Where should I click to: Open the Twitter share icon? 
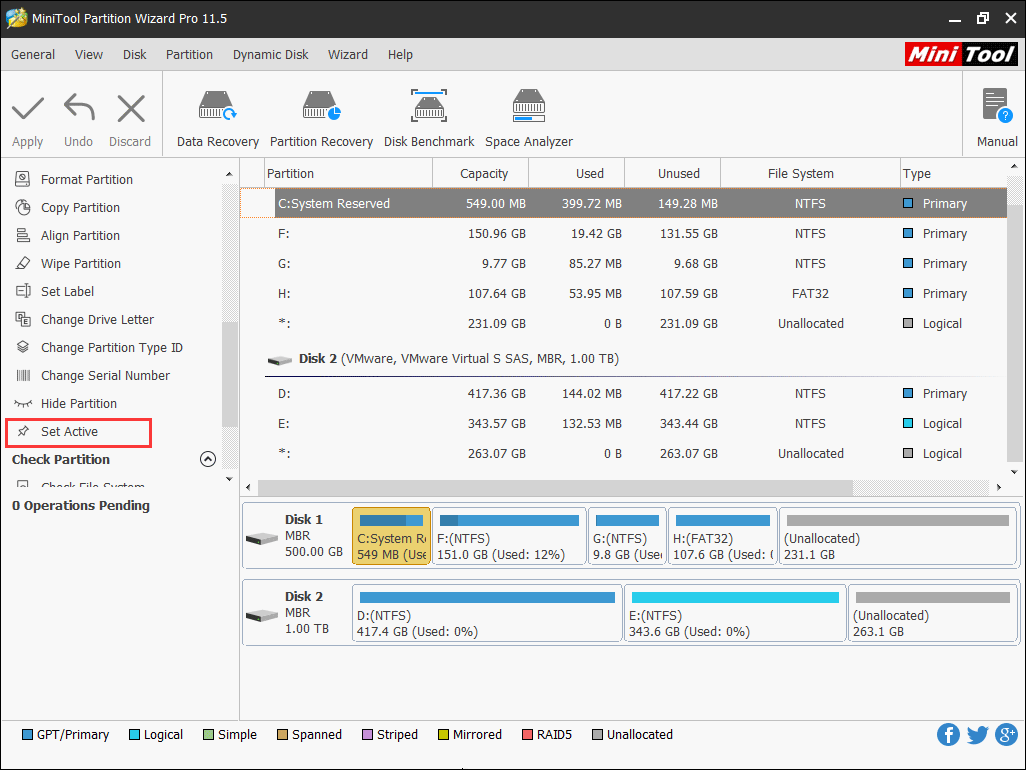pyautogui.click(x=978, y=735)
